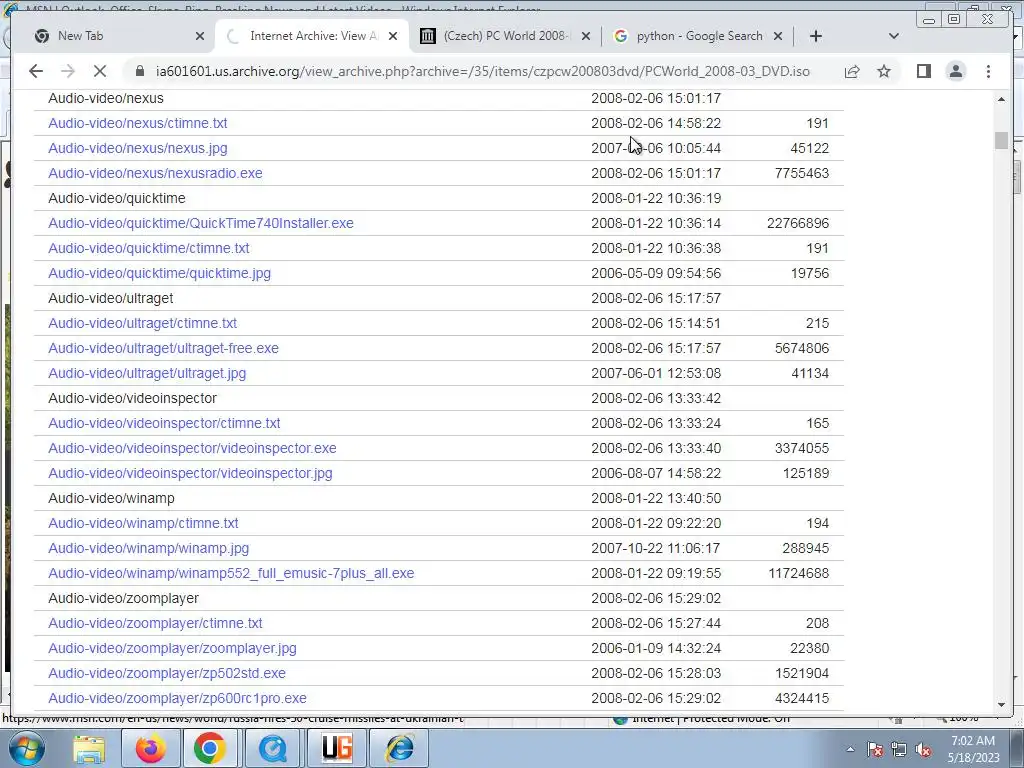Launch Firefox from the taskbar

point(150,748)
